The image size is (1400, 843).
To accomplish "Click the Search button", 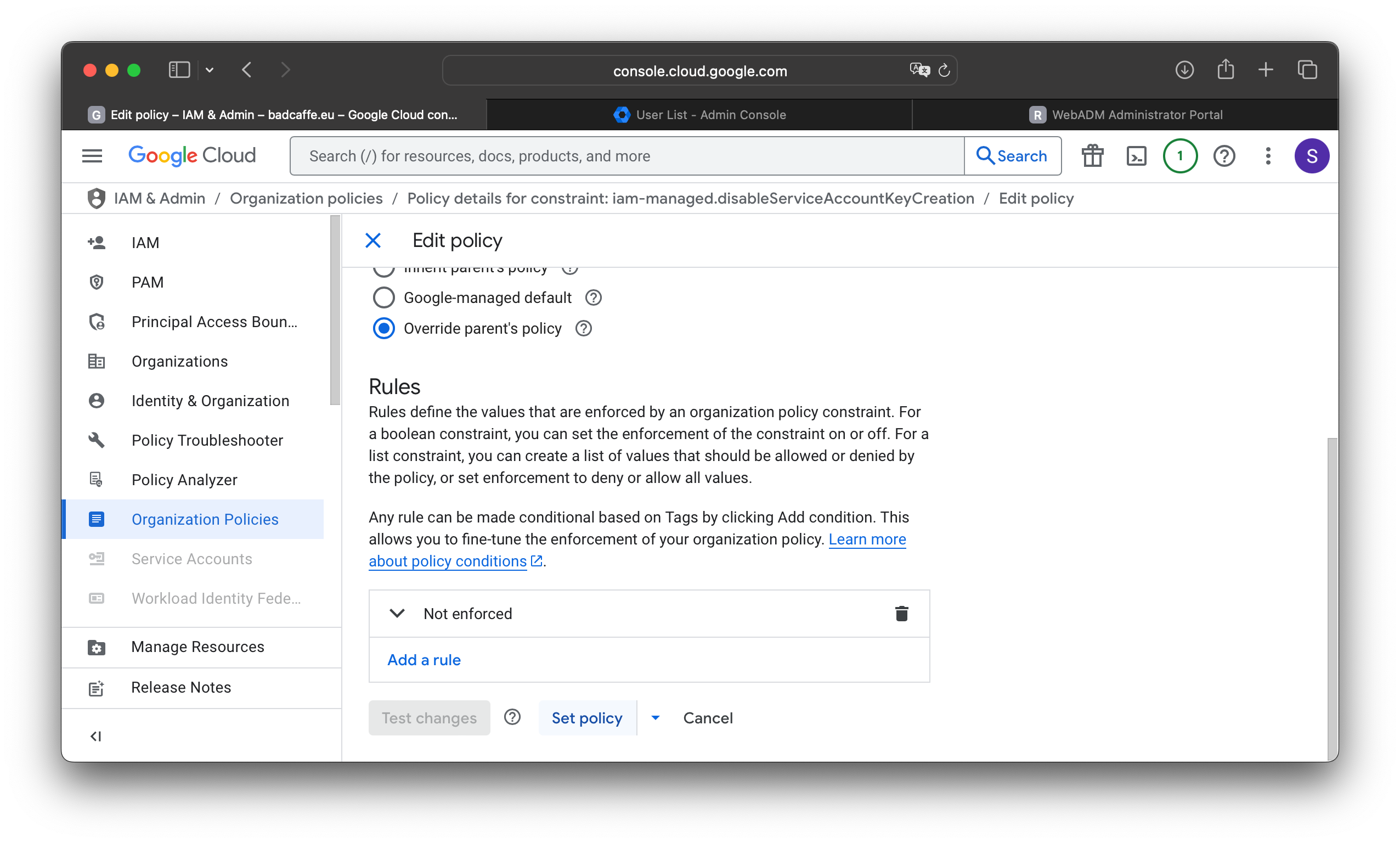I will [x=1012, y=156].
